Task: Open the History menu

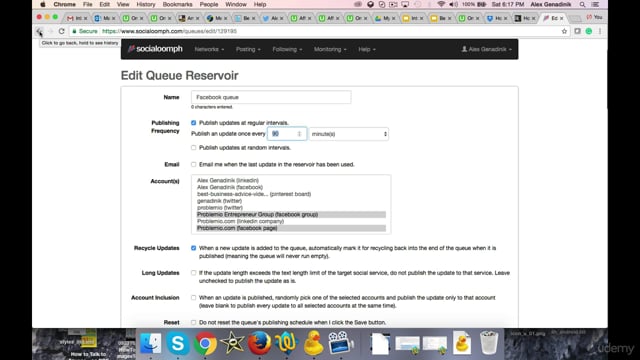Action: 146,4
